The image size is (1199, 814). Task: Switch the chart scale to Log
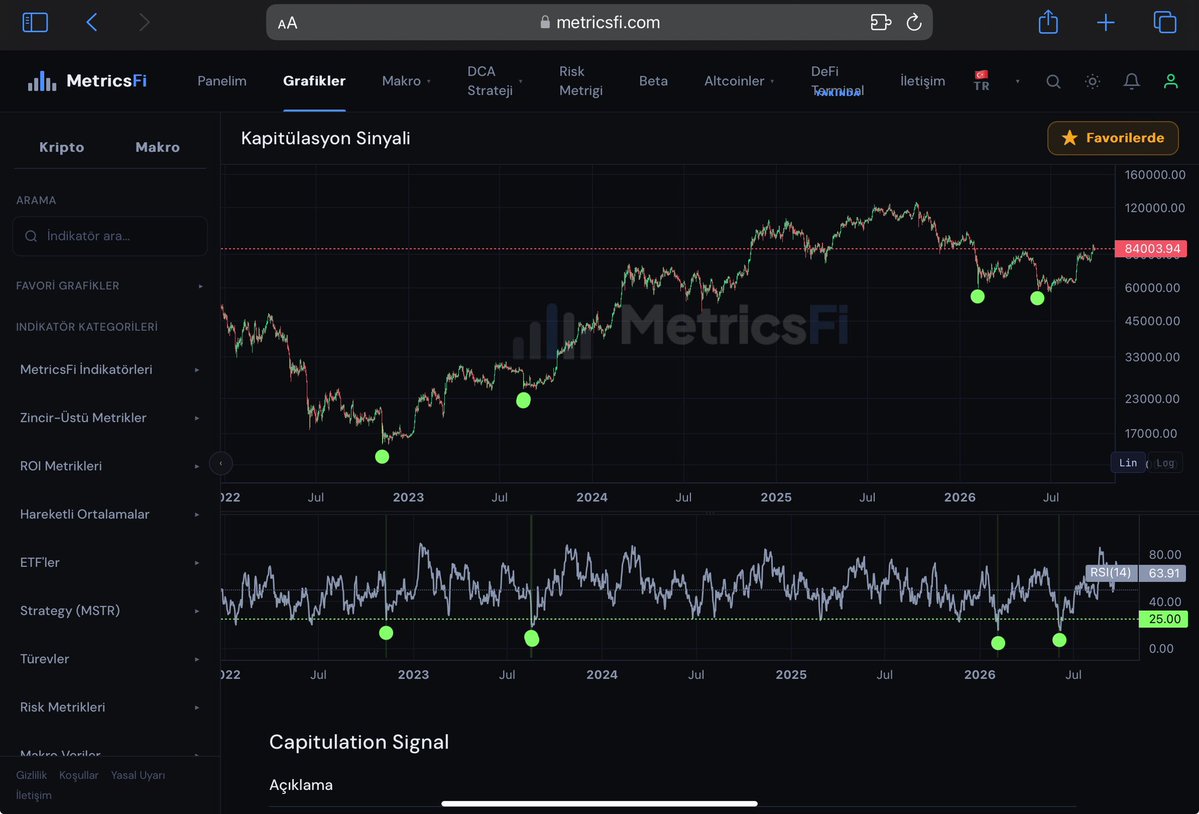(x=1165, y=462)
